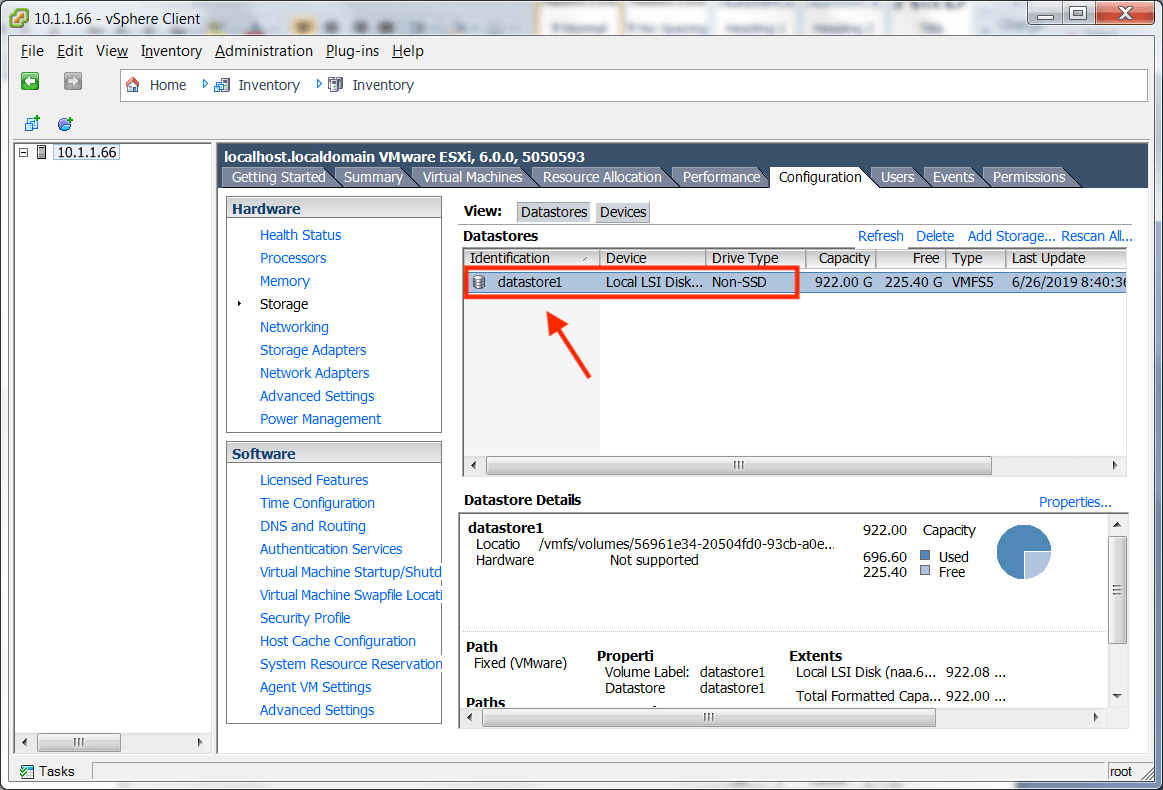Open Agent VM Settings link

point(315,687)
